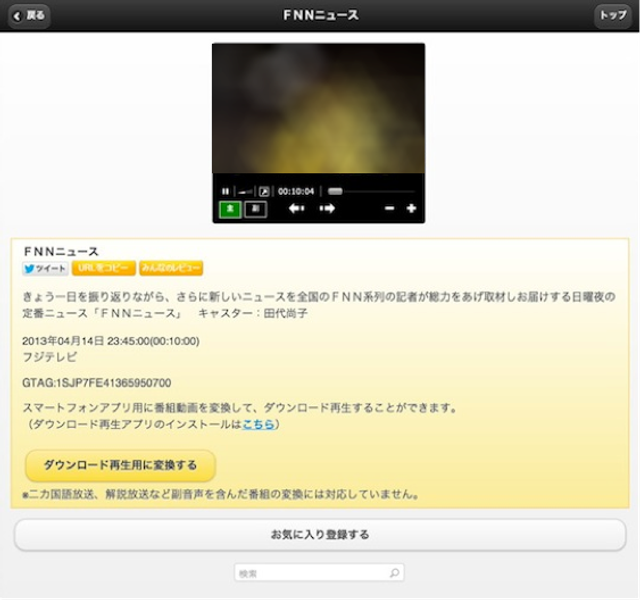Viewport: 640px width, 600px height.
Task: Open みんなのレビュー reviews
Action: [171, 268]
